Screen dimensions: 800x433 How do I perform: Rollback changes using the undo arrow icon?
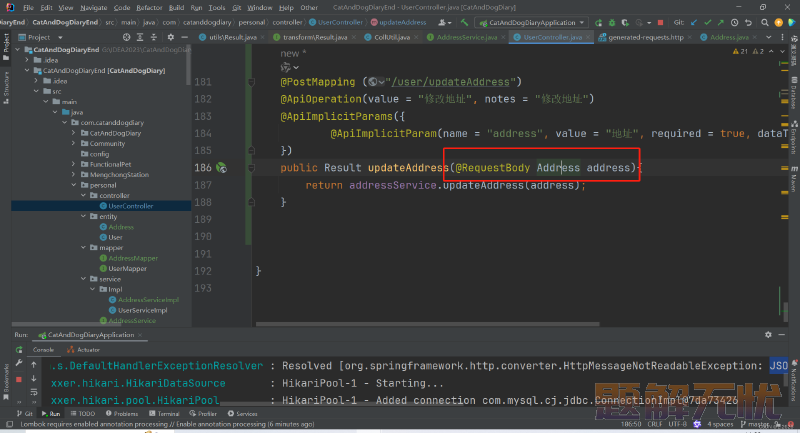point(748,22)
